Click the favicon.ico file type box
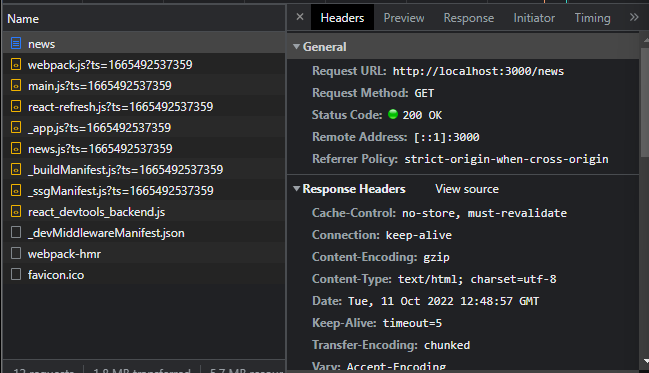This screenshot has height=373, width=649. click(x=16, y=274)
